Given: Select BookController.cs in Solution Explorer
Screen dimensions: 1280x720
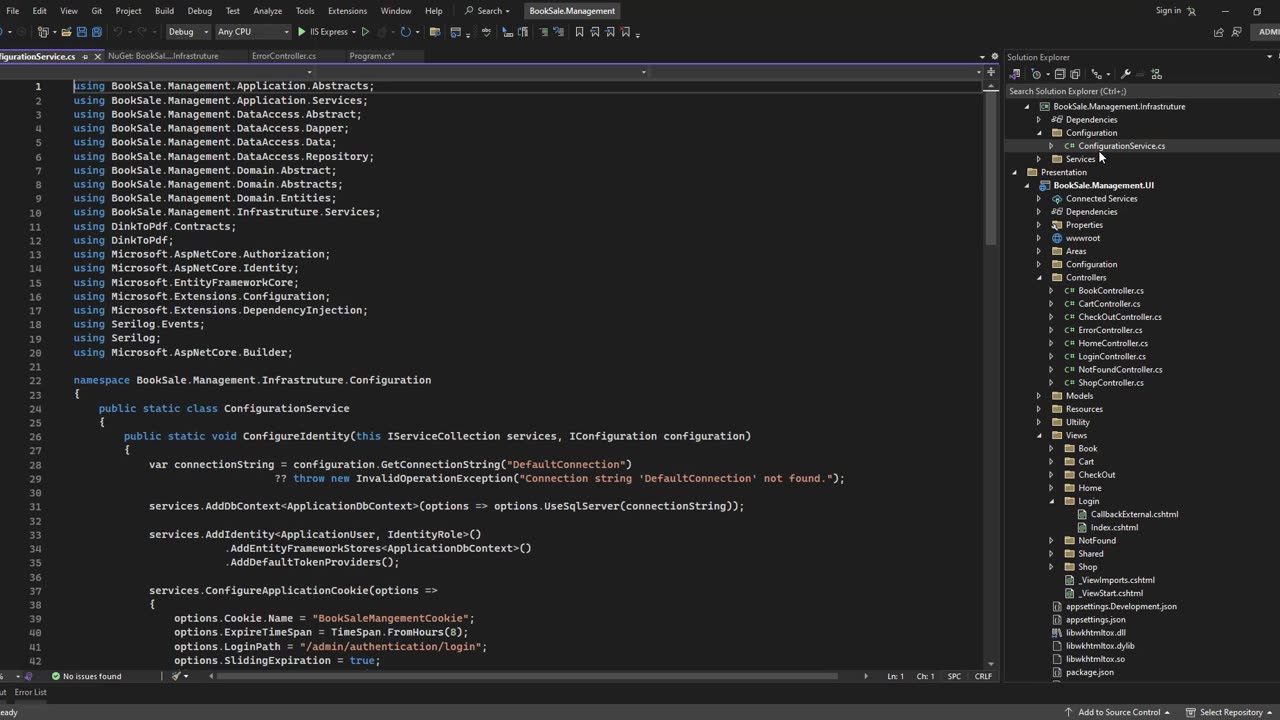Looking at the screenshot, I should pos(1110,291).
